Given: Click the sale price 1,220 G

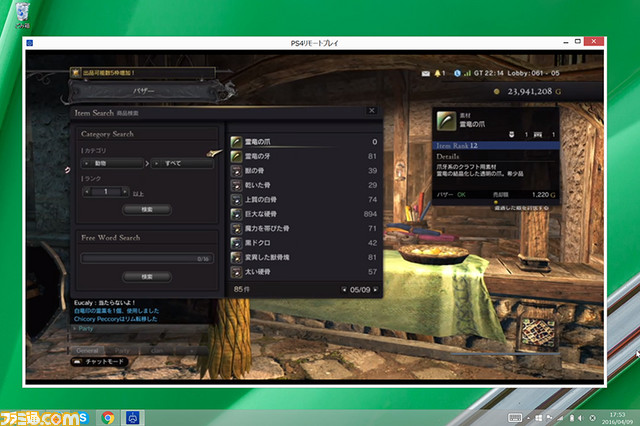Looking at the screenshot, I should [543, 195].
